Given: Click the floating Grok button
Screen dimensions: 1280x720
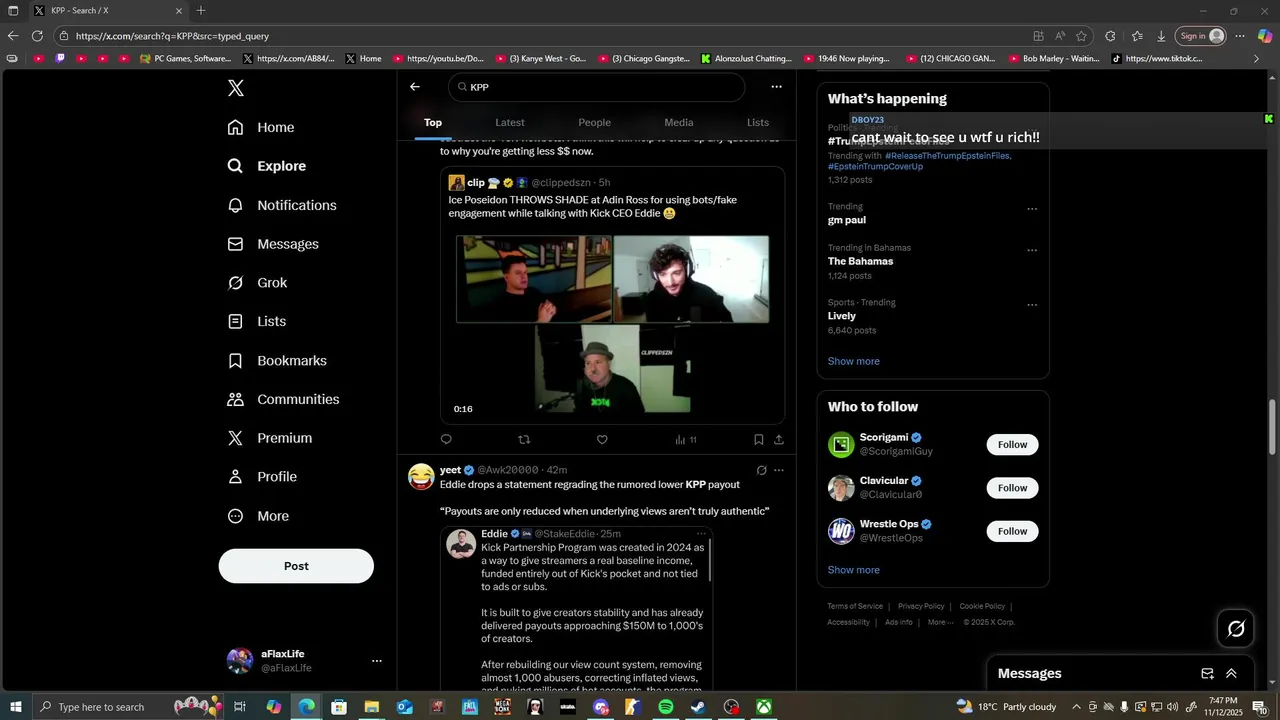Looking at the screenshot, I should [1236, 628].
